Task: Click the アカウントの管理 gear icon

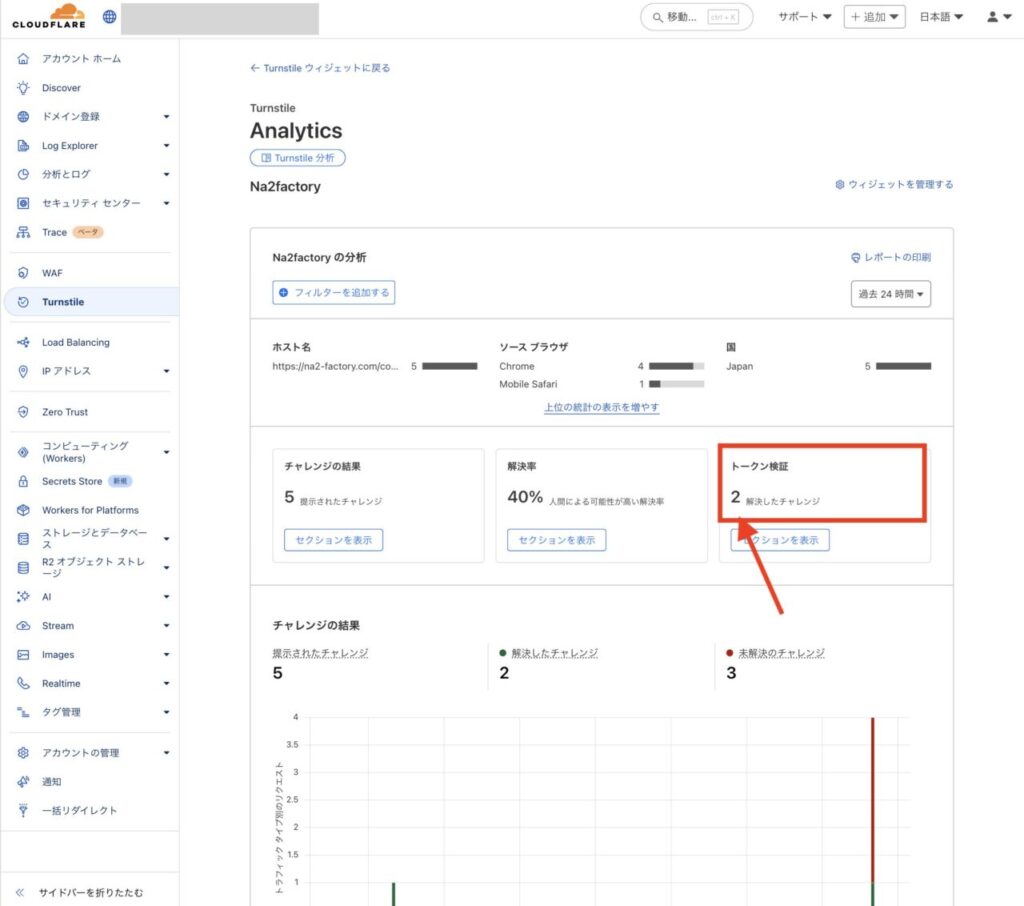Action: [x=23, y=752]
